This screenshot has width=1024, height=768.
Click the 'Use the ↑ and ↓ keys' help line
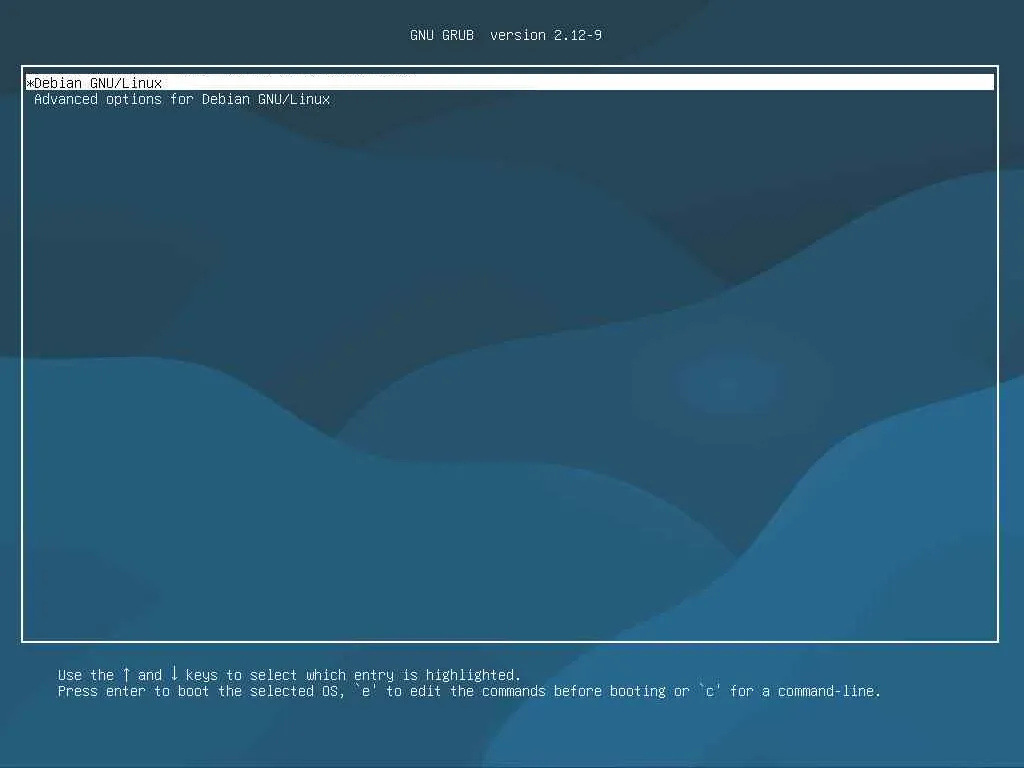click(x=289, y=675)
